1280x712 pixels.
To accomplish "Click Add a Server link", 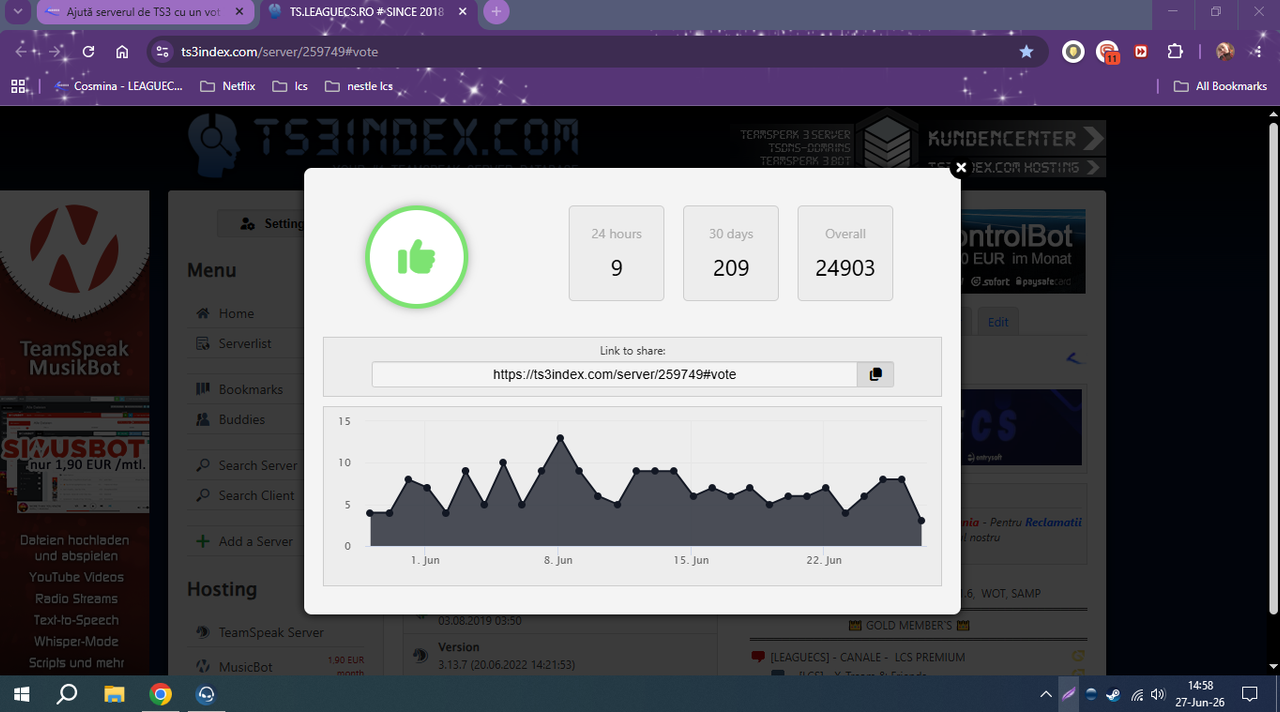I will (255, 541).
